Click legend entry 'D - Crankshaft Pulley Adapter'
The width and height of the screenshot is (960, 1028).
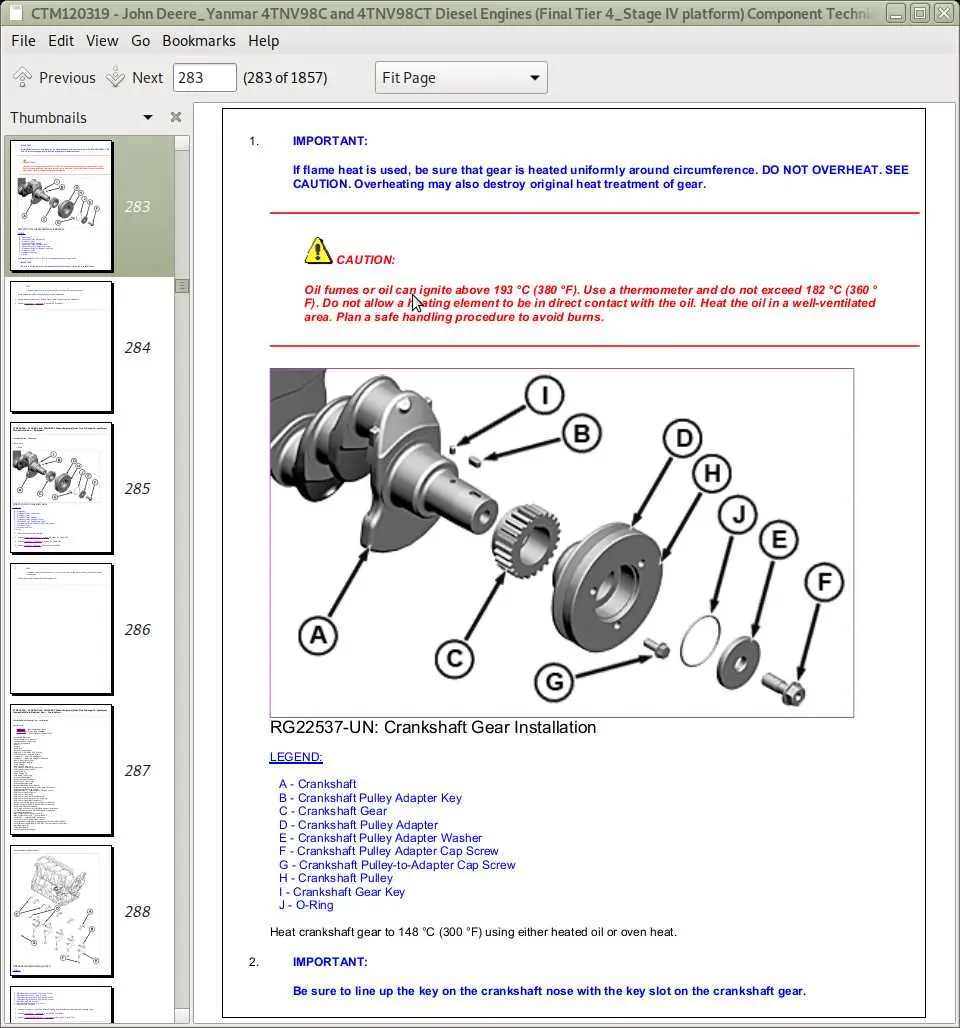coord(358,825)
